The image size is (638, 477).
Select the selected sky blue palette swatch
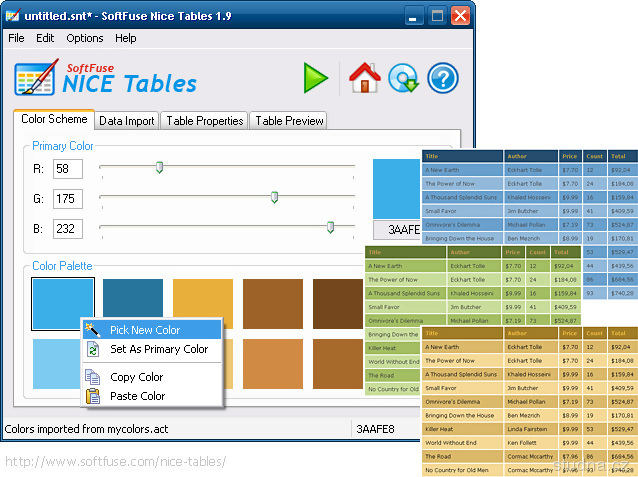63,304
